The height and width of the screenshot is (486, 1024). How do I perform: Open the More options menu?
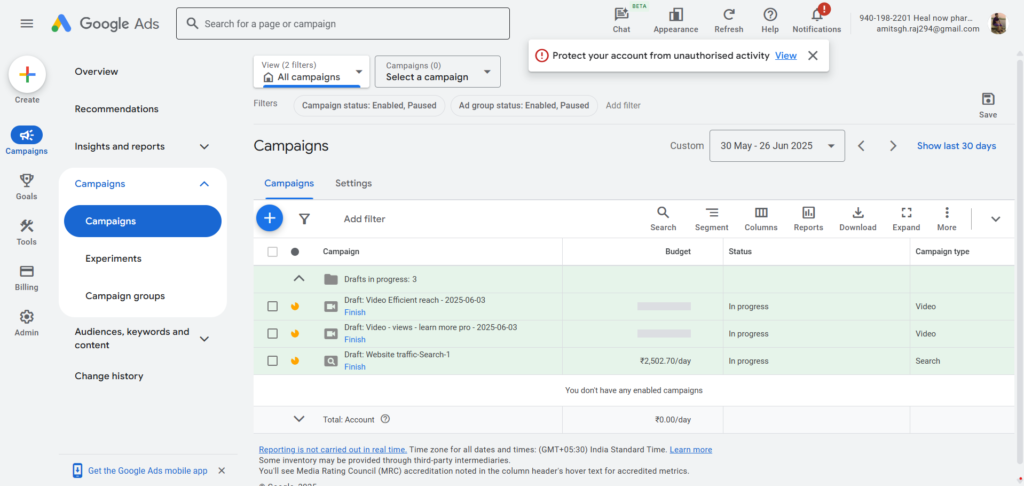point(946,219)
